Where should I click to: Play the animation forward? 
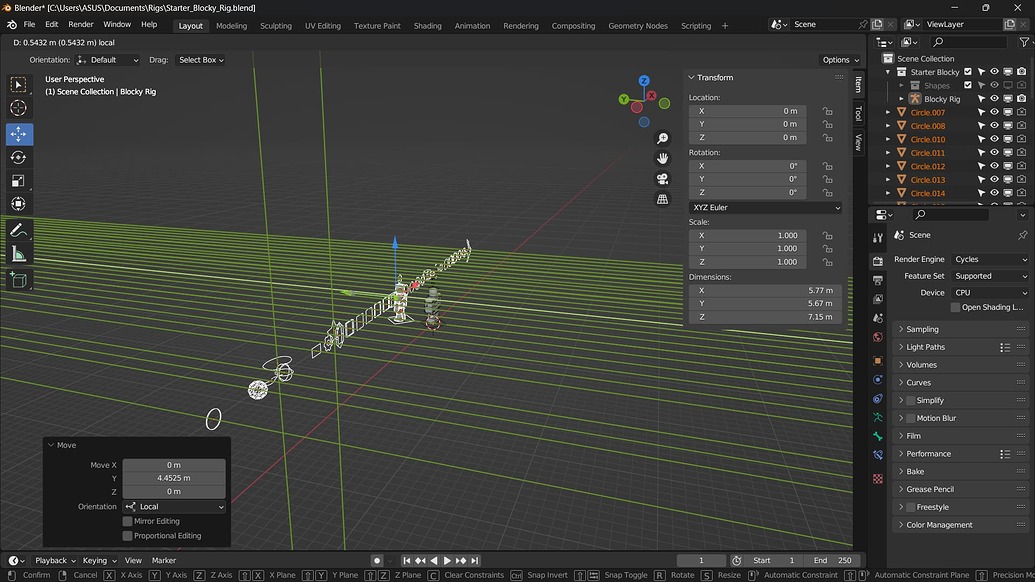[x=447, y=560]
